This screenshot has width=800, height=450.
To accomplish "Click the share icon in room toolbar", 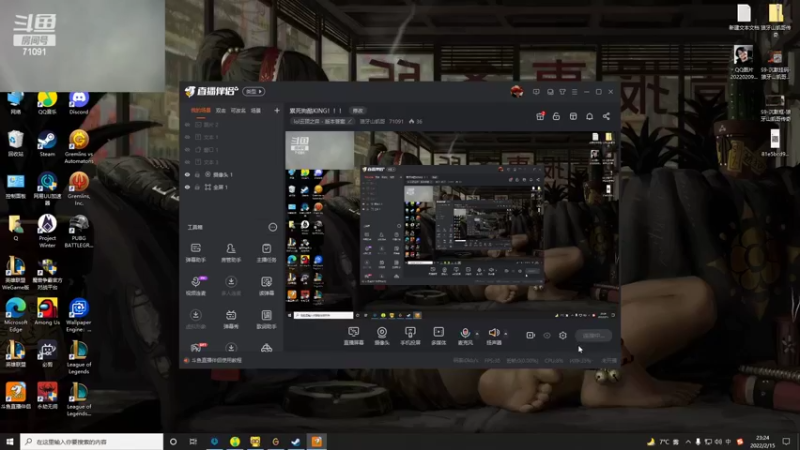I will coord(606,116).
